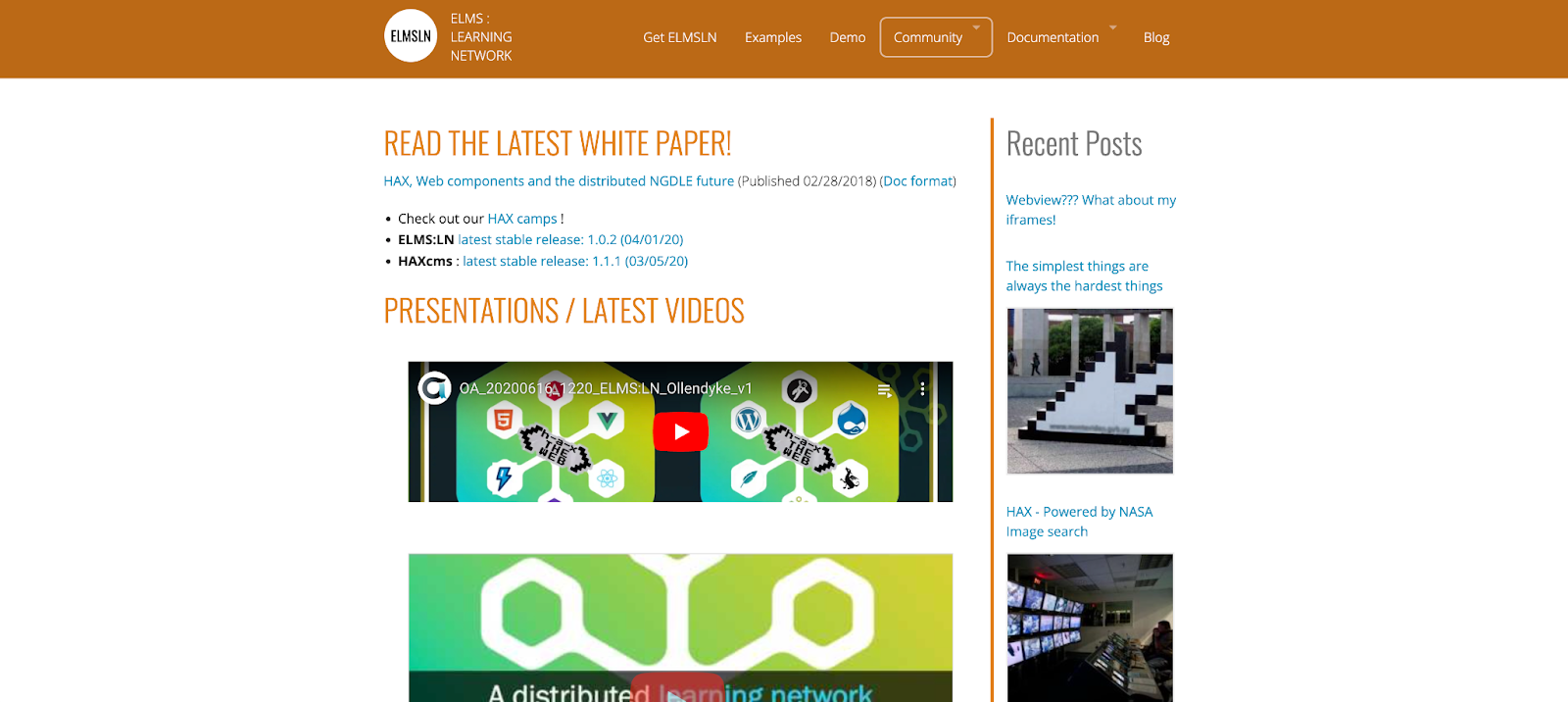Viewport: 1568px width, 702px height.
Task: Open the Get ELMSLN menu item
Action: pyautogui.click(x=680, y=37)
